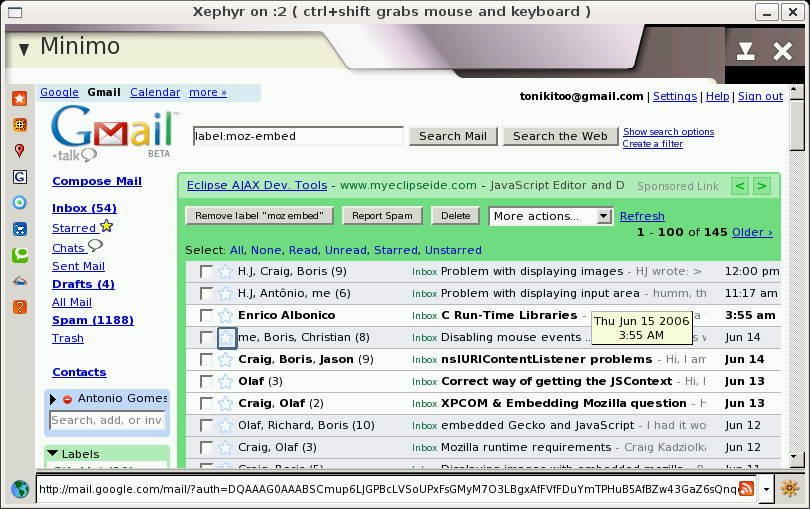This screenshot has width=810, height=509.
Task: Tick the Enrico Albonico message checkbox
Action: tap(206, 315)
